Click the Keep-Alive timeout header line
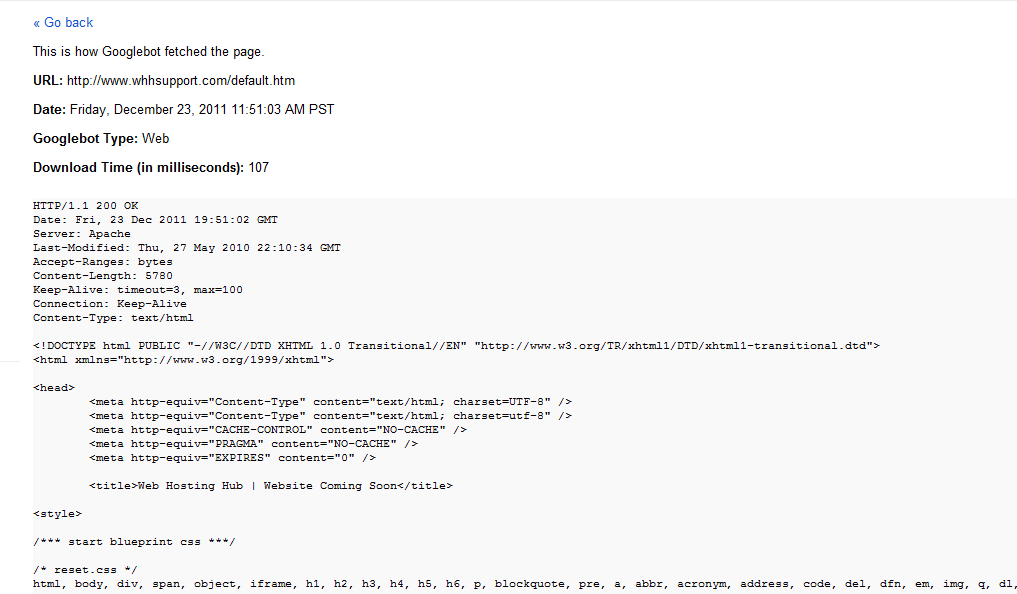 [137, 290]
